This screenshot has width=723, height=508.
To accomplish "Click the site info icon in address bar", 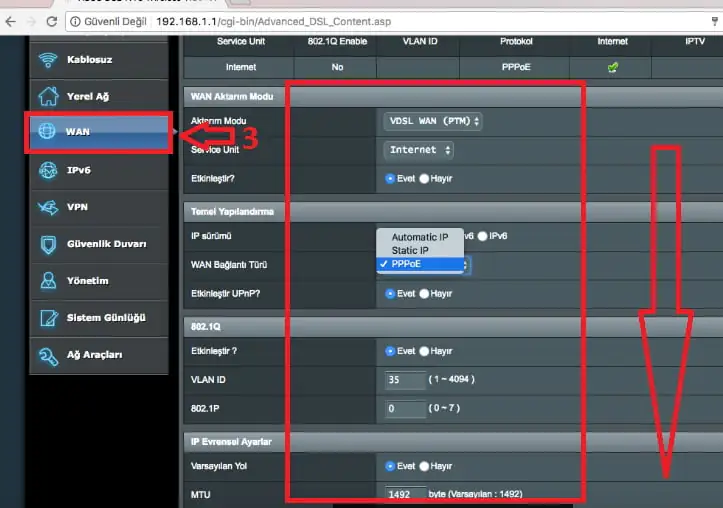I will 75,22.
